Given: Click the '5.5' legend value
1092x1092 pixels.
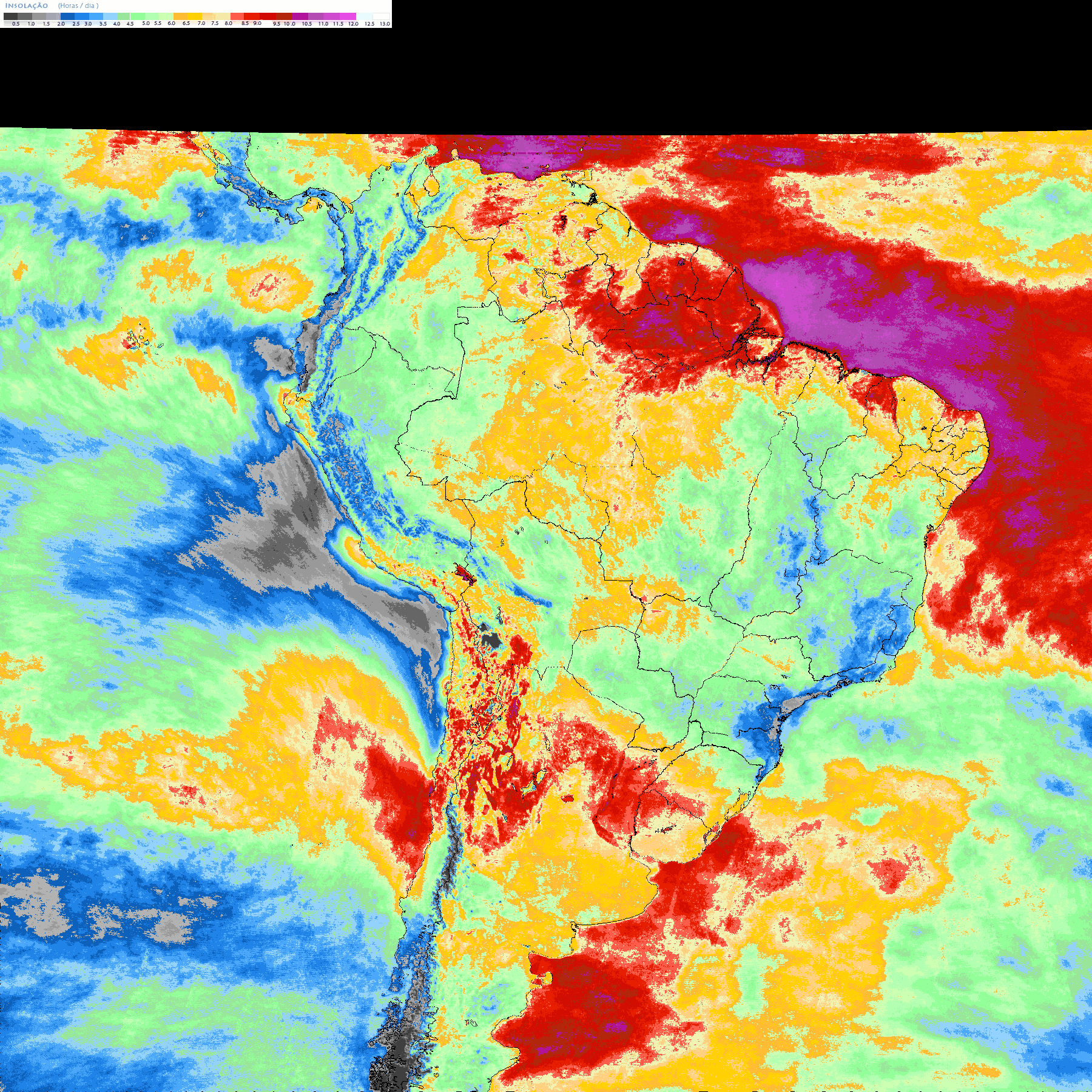Looking at the screenshot, I should point(158,23).
